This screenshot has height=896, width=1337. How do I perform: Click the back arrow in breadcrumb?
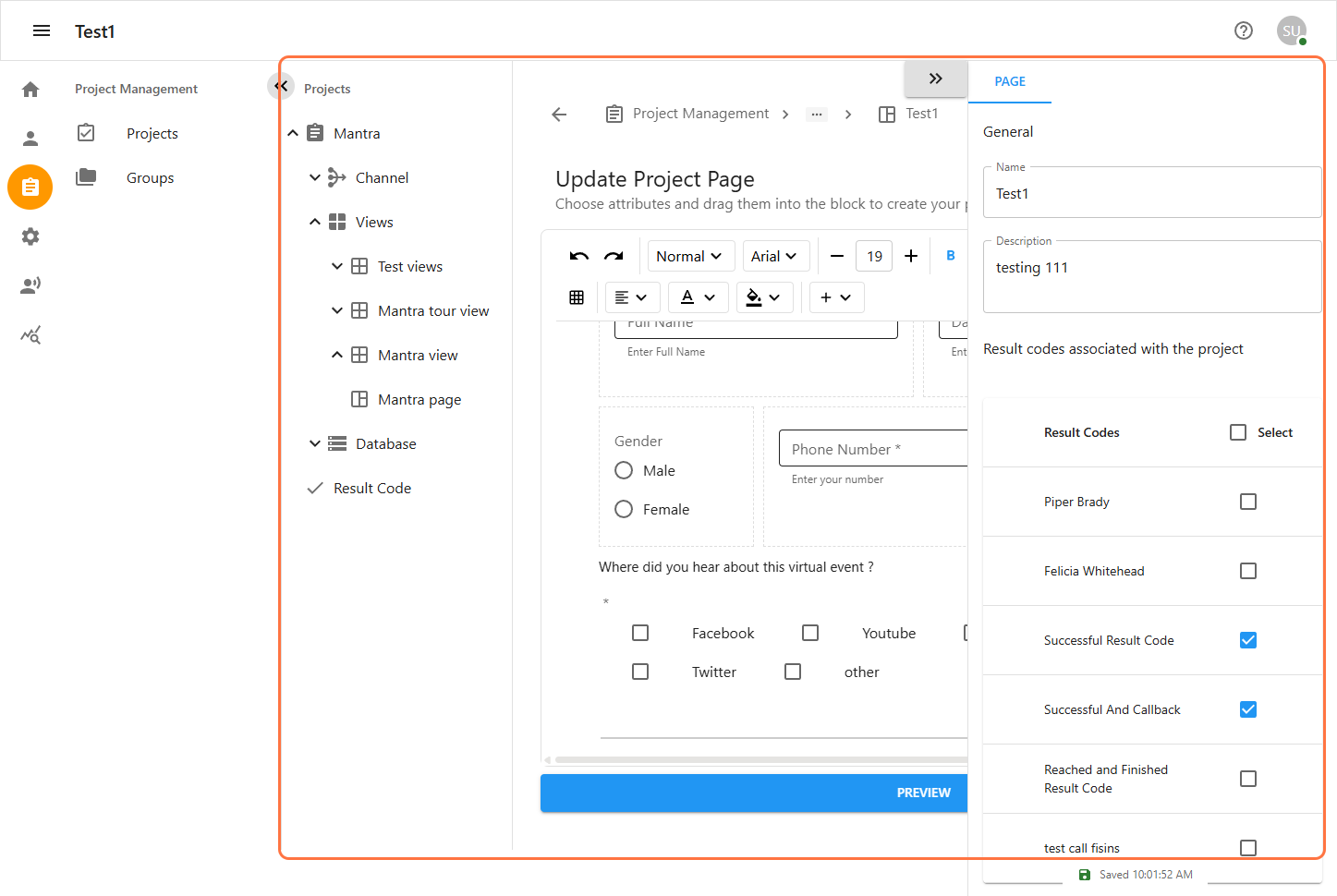tap(559, 115)
